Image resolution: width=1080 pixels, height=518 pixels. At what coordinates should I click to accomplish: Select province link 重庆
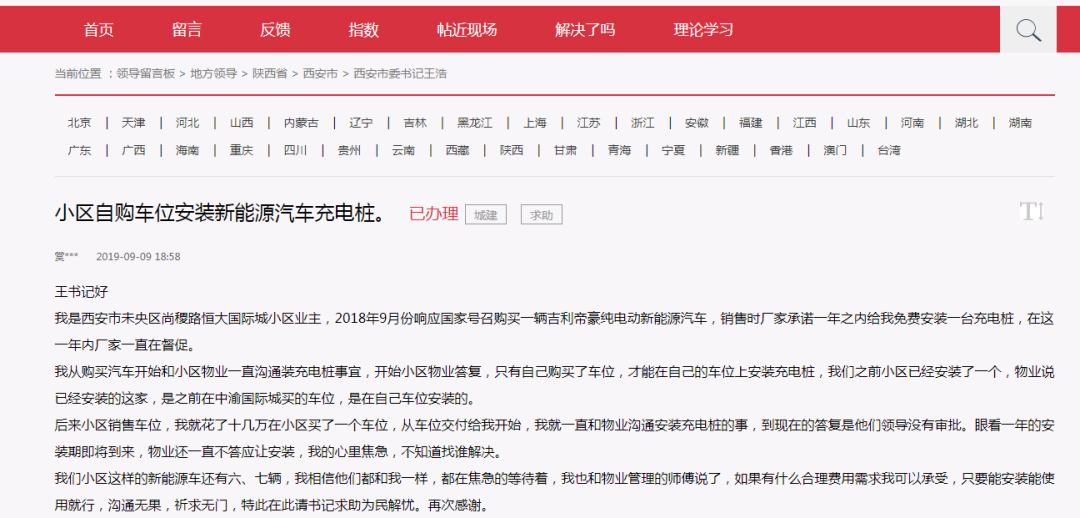[242, 149]
